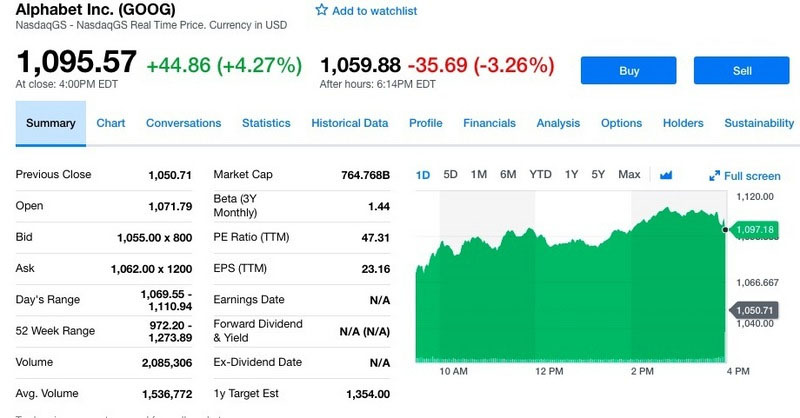This screenshot has width=800, height=418.
Task: Open the Conversations tab
Action: 183,123
